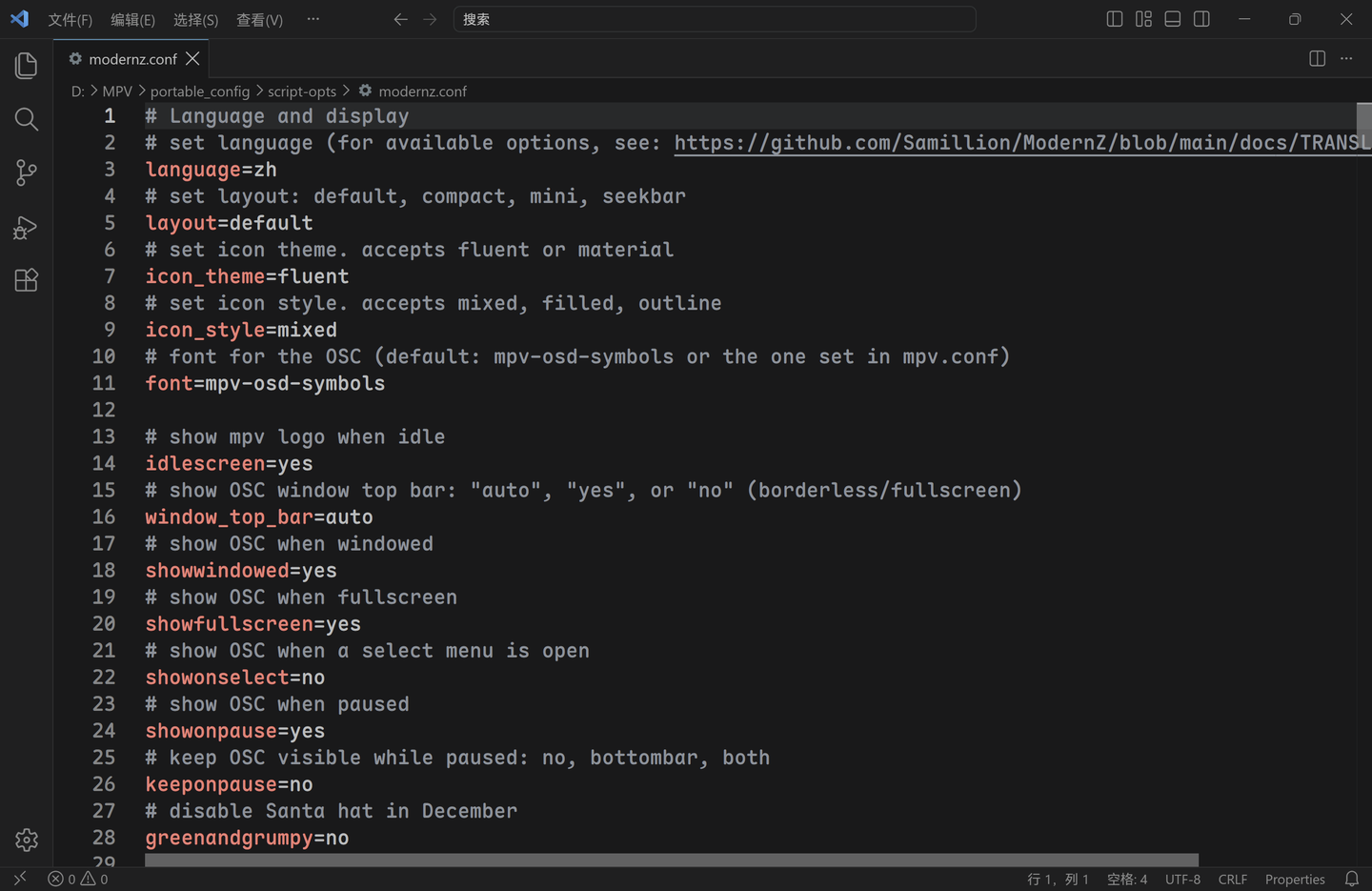This screenshot has height=891, width=1372.
Task: Open notifications bell icon
Action: point(1352,879)
